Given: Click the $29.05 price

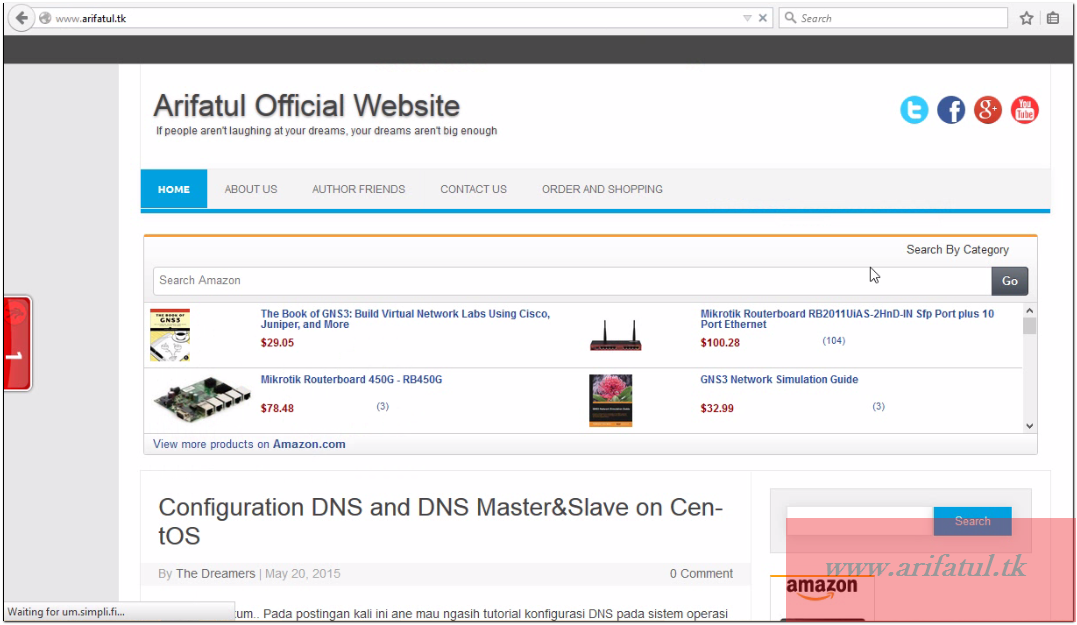Looking at the screenshot, I should pyautogui.click(x=277, y=343).
